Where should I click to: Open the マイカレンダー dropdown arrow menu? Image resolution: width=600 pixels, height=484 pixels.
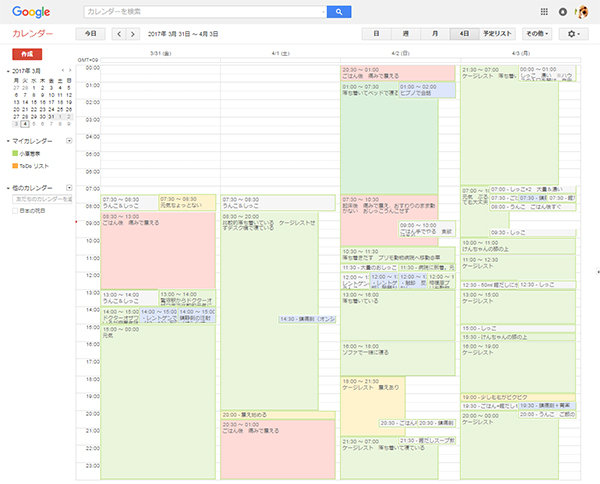pos(69,141)
